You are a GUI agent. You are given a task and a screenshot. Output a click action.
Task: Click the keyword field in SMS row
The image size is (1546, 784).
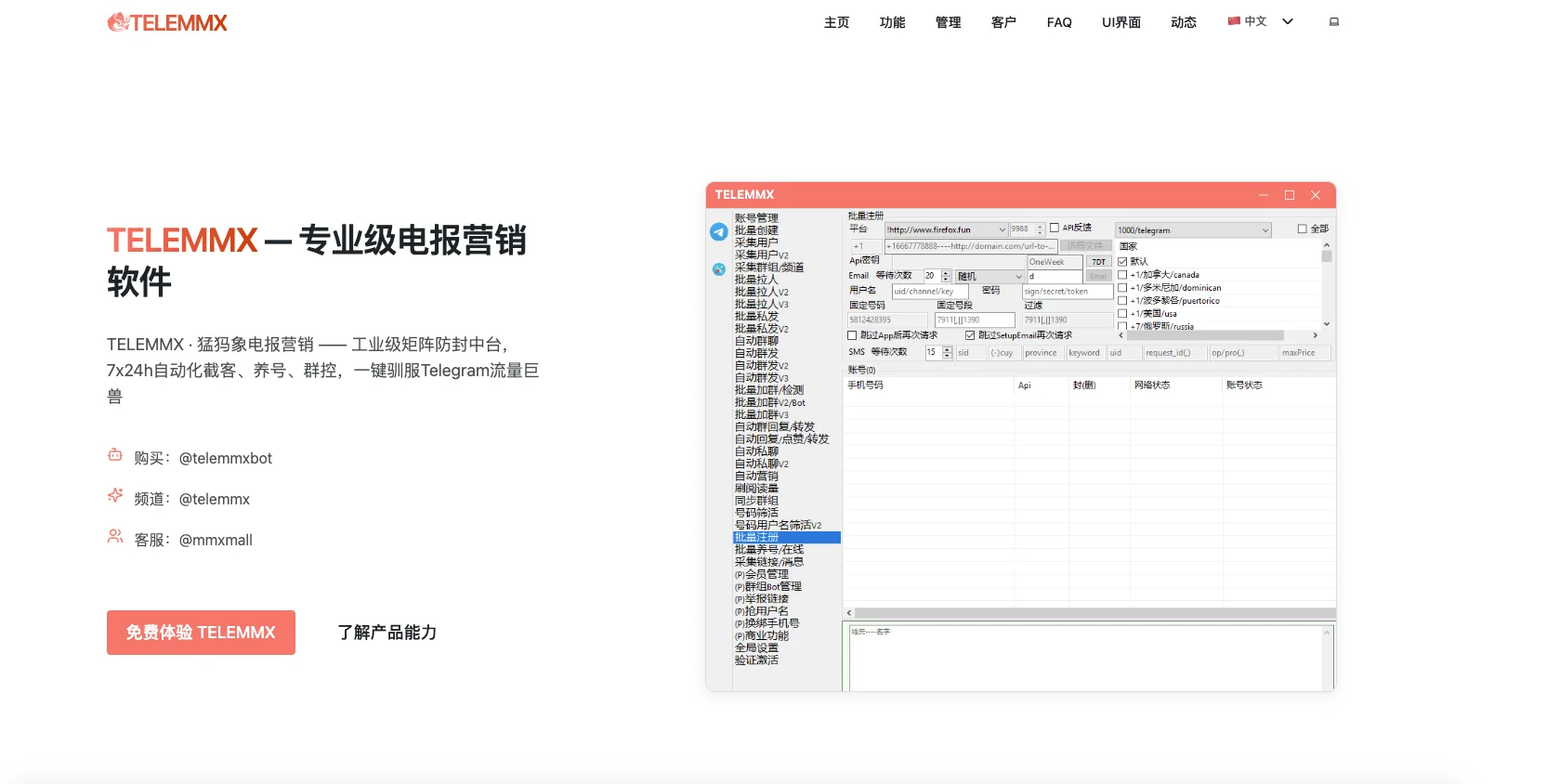tap(1085, 353)
